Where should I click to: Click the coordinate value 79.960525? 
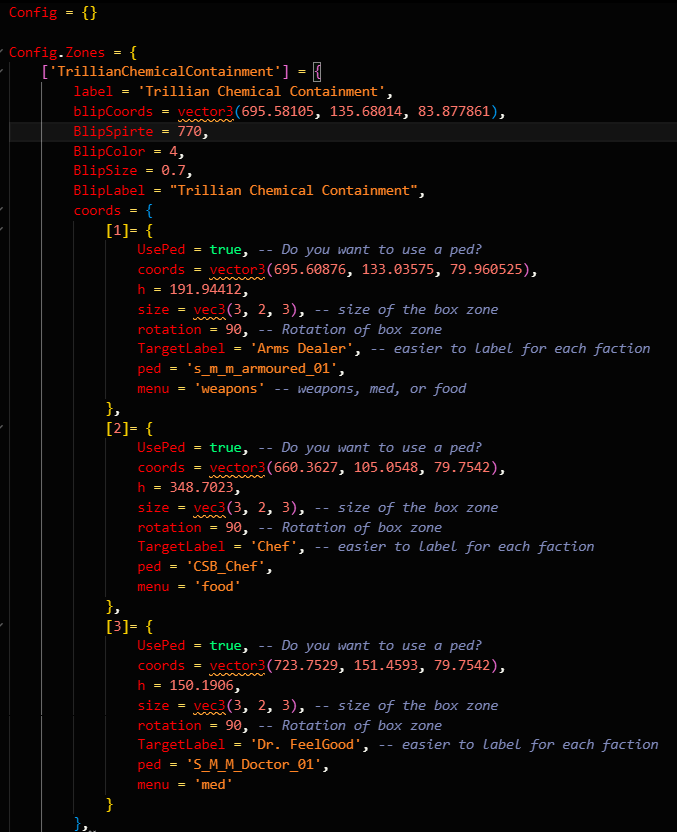point(486,270)
